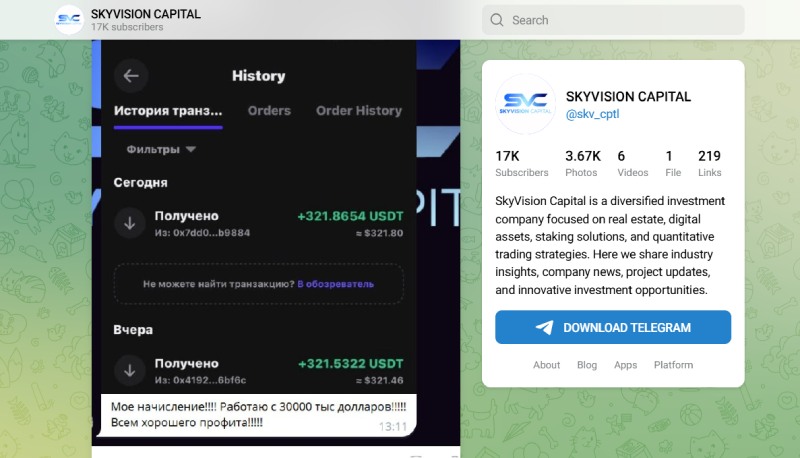Open the About footer link

coord(546,365)
